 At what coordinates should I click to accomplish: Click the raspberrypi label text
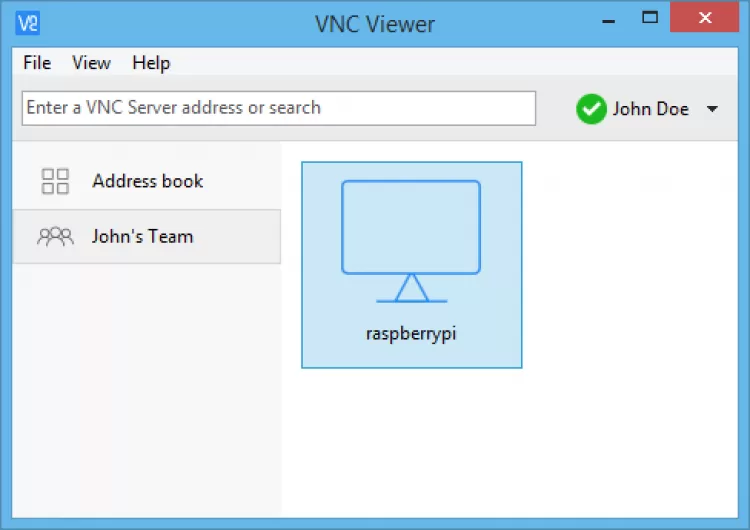(411, 333)
